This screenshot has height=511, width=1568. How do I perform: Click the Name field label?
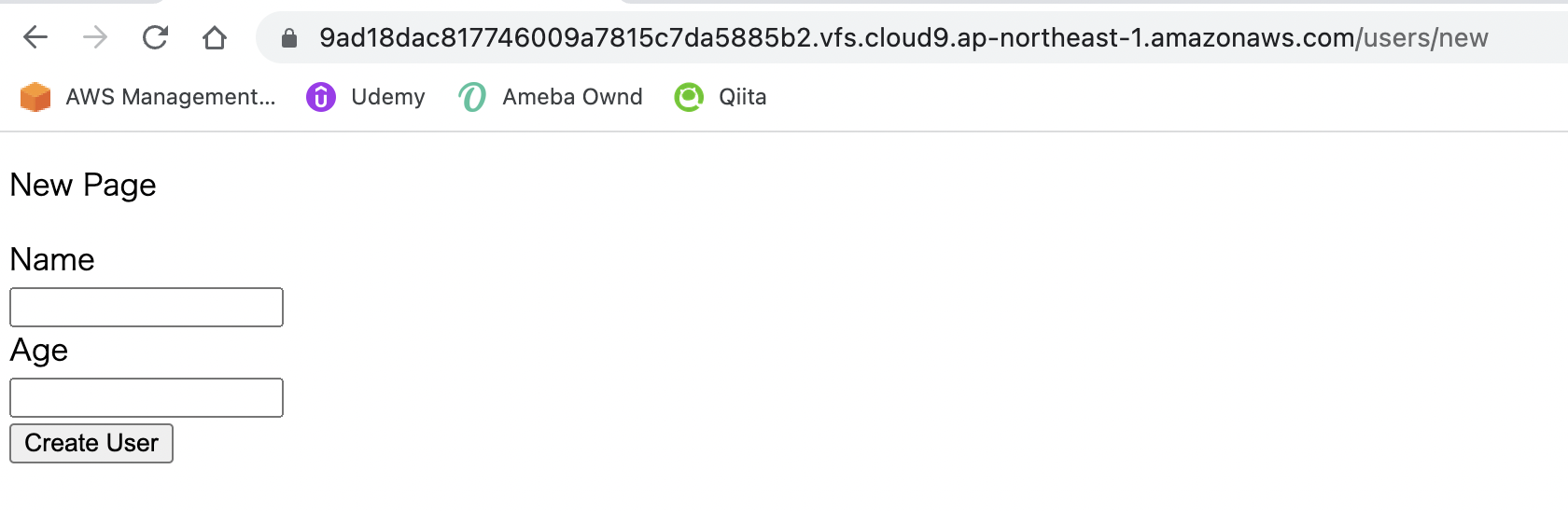[52, 259]
